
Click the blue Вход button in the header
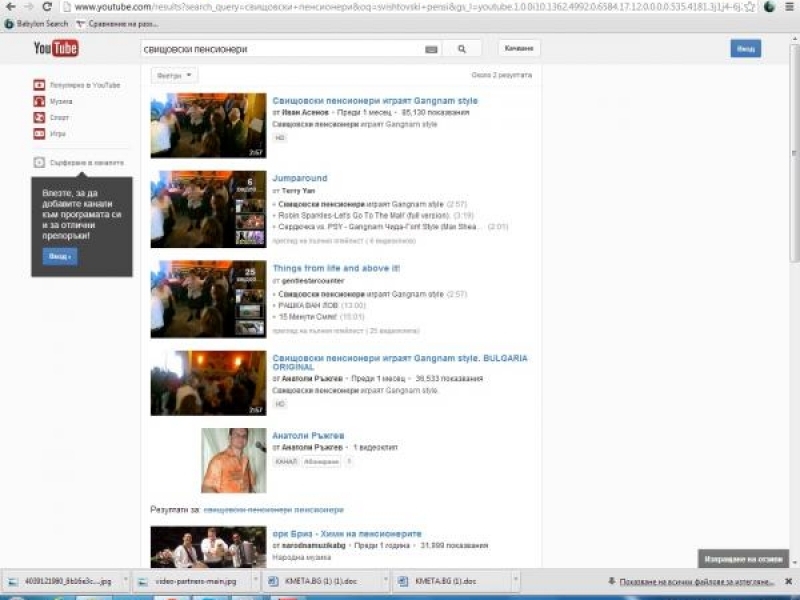[745, 48]
